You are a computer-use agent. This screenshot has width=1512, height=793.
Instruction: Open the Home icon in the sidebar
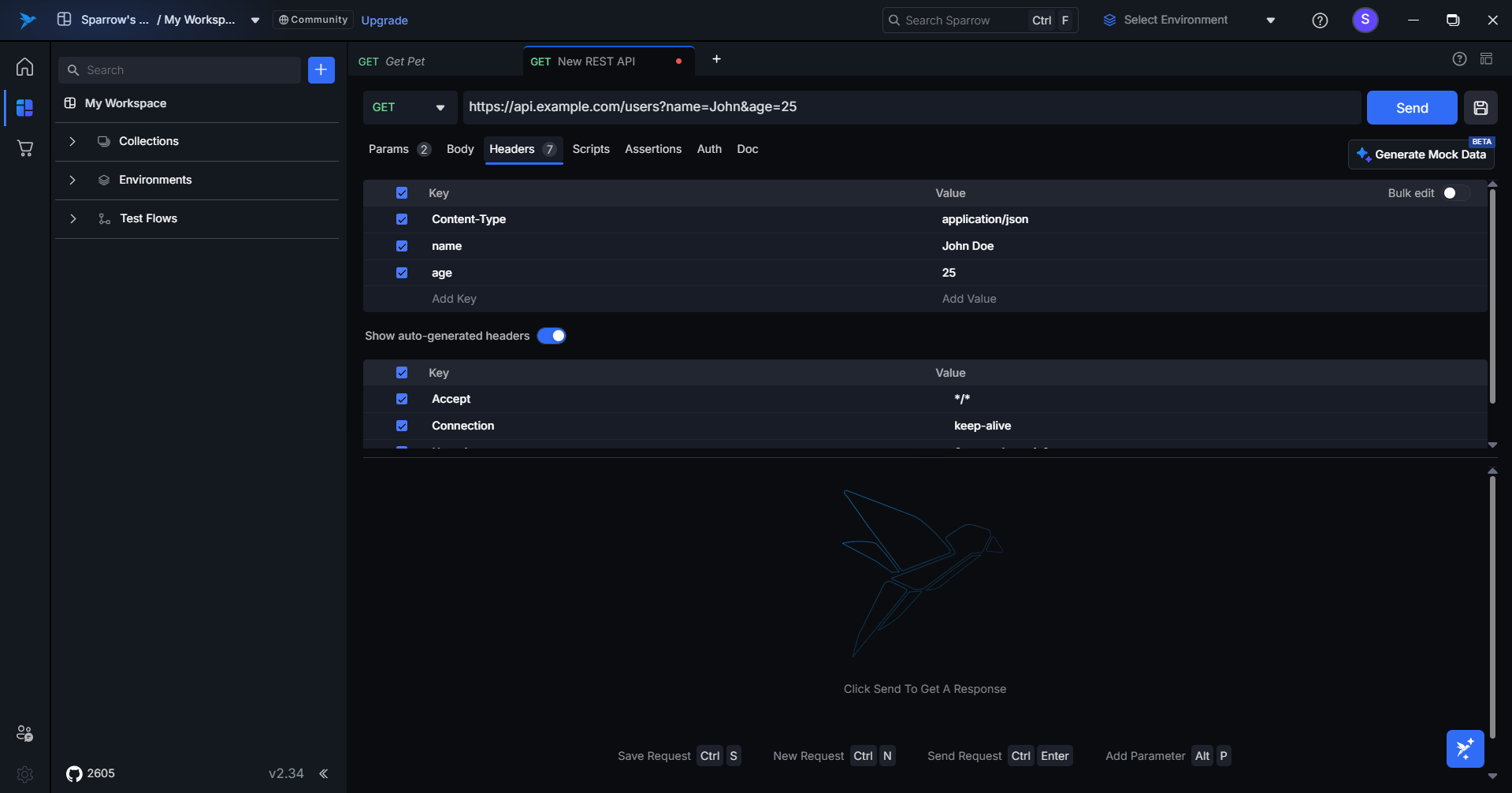(x=25, y=67)
